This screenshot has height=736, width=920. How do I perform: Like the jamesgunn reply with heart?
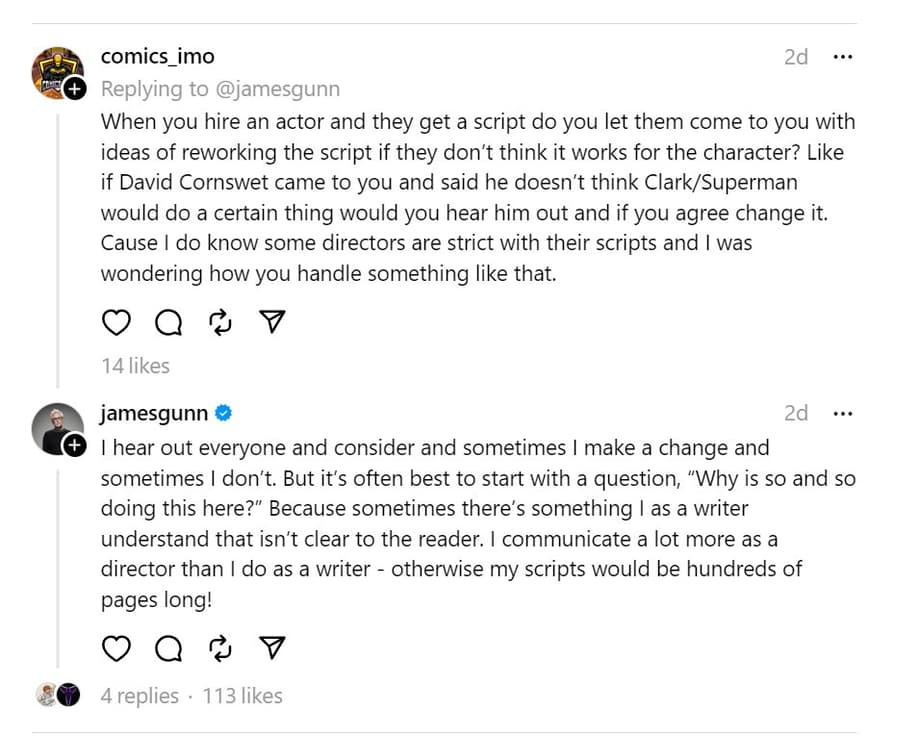[x=117, y=648]
